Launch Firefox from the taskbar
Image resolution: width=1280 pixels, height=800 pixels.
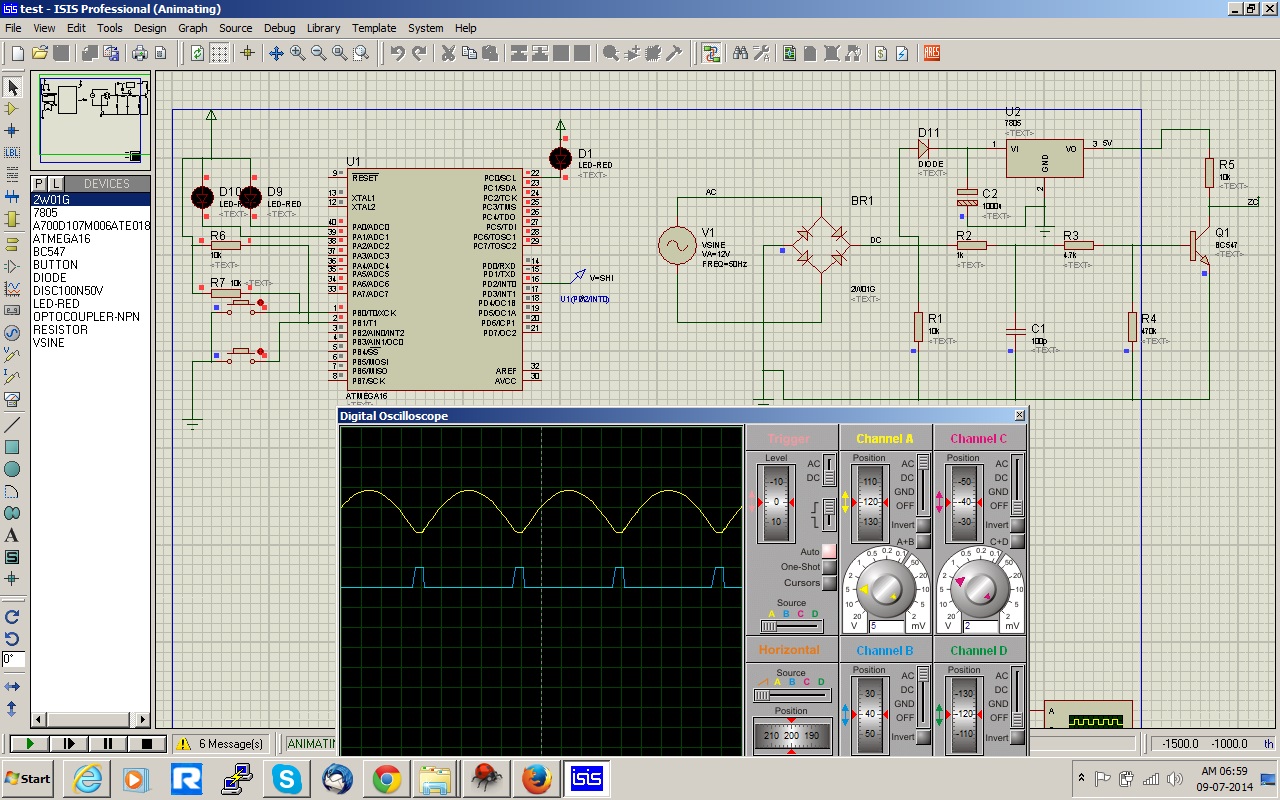[x=536, y=778]
